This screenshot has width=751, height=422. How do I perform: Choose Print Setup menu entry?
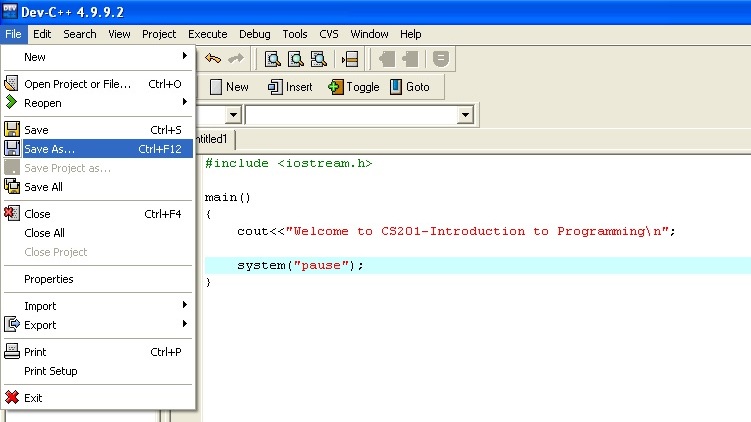coord(98,371)
